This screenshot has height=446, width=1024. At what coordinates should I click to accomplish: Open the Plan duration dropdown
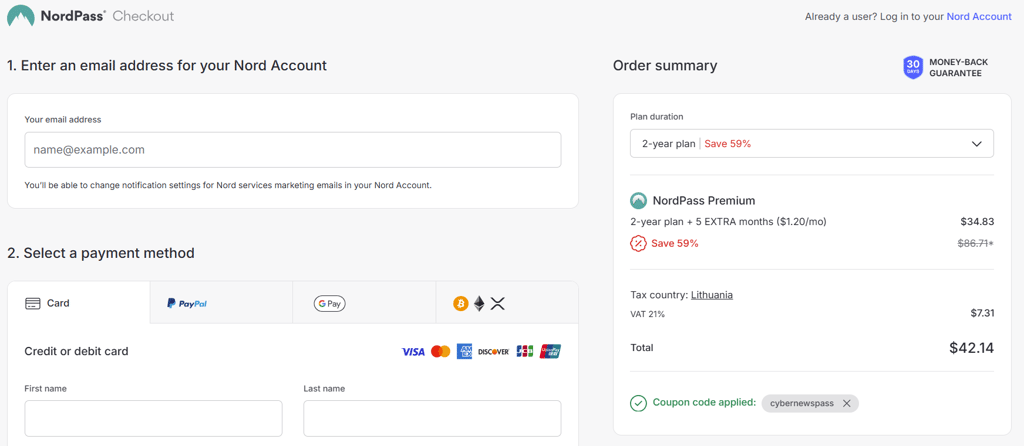pos(812,144)
